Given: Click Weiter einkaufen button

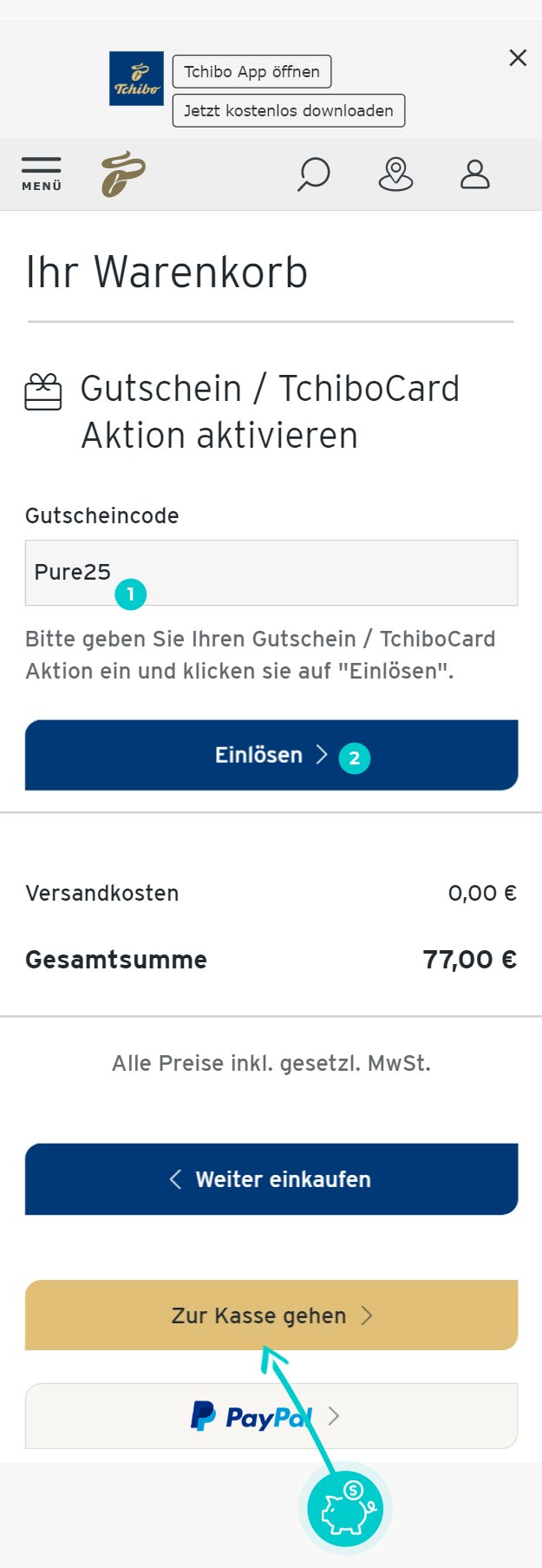Looking at the screenshot, I should [x=271, y=1179].
